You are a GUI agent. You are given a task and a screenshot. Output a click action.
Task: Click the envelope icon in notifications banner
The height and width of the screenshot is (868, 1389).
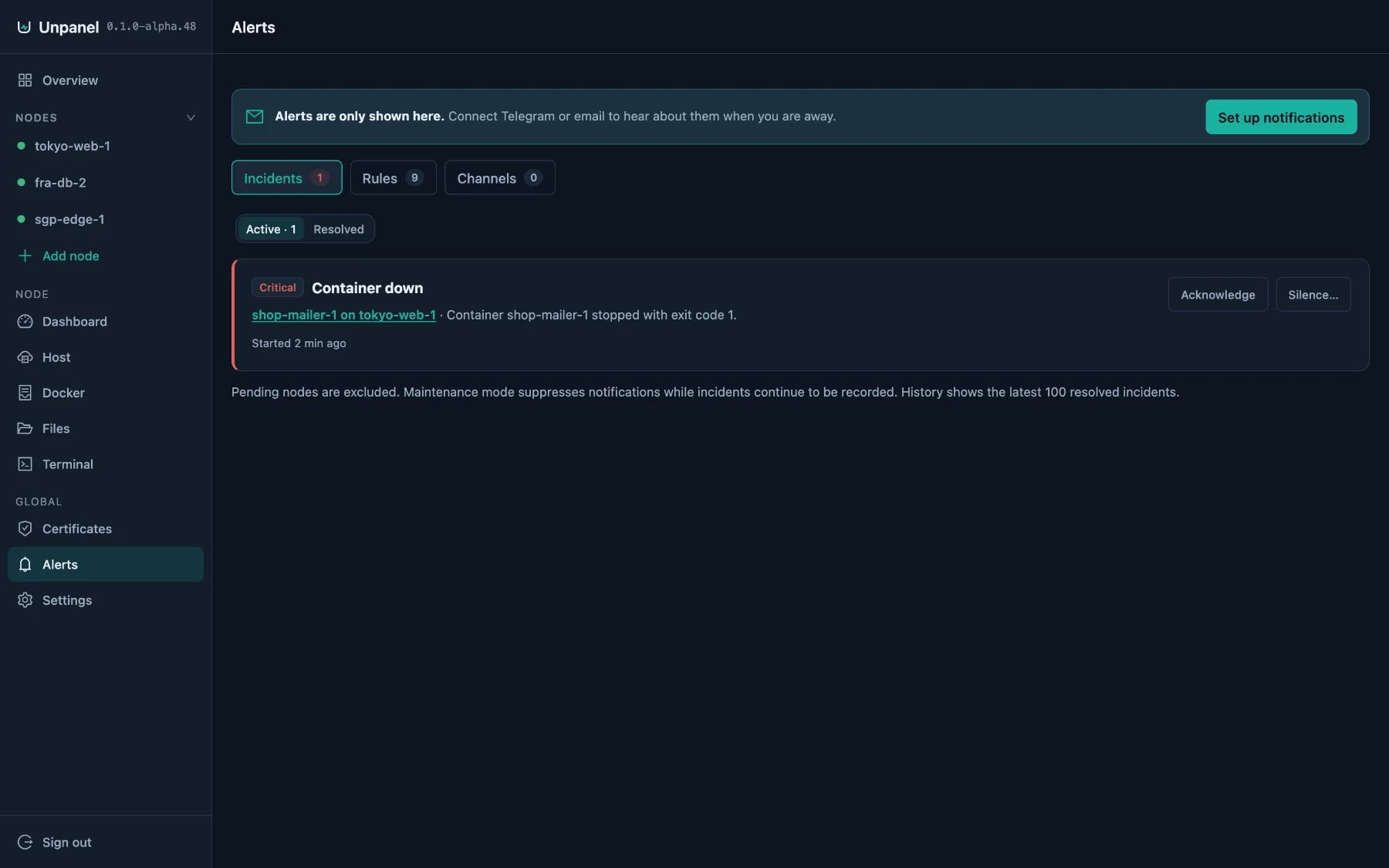pyautogui.click(x=254, y=117)
